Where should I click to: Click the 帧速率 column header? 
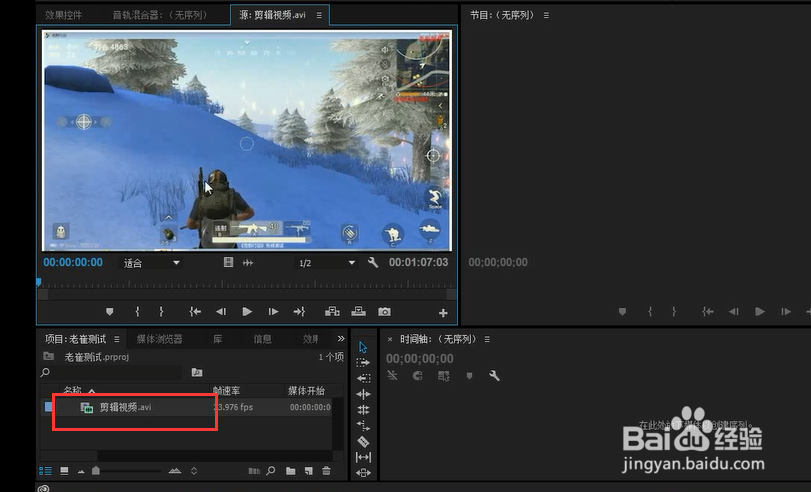tap(227, 390)
